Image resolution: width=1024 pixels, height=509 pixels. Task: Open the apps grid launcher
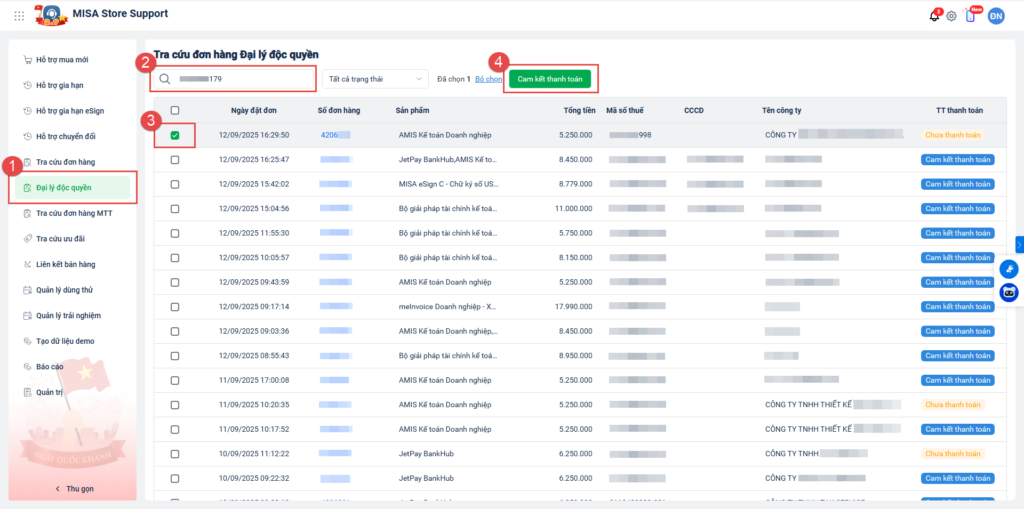point(19,15)
